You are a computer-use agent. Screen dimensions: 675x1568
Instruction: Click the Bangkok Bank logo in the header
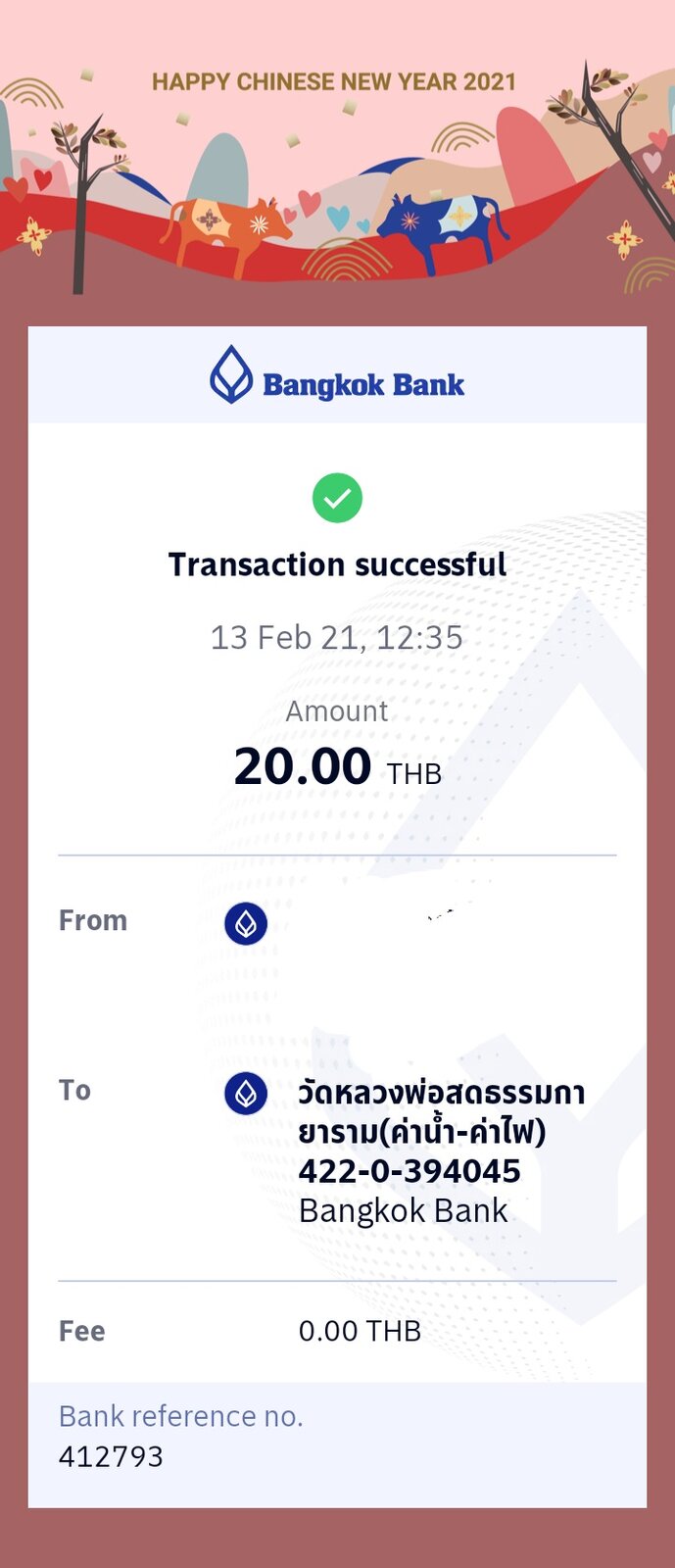click(x=337, y=375)
